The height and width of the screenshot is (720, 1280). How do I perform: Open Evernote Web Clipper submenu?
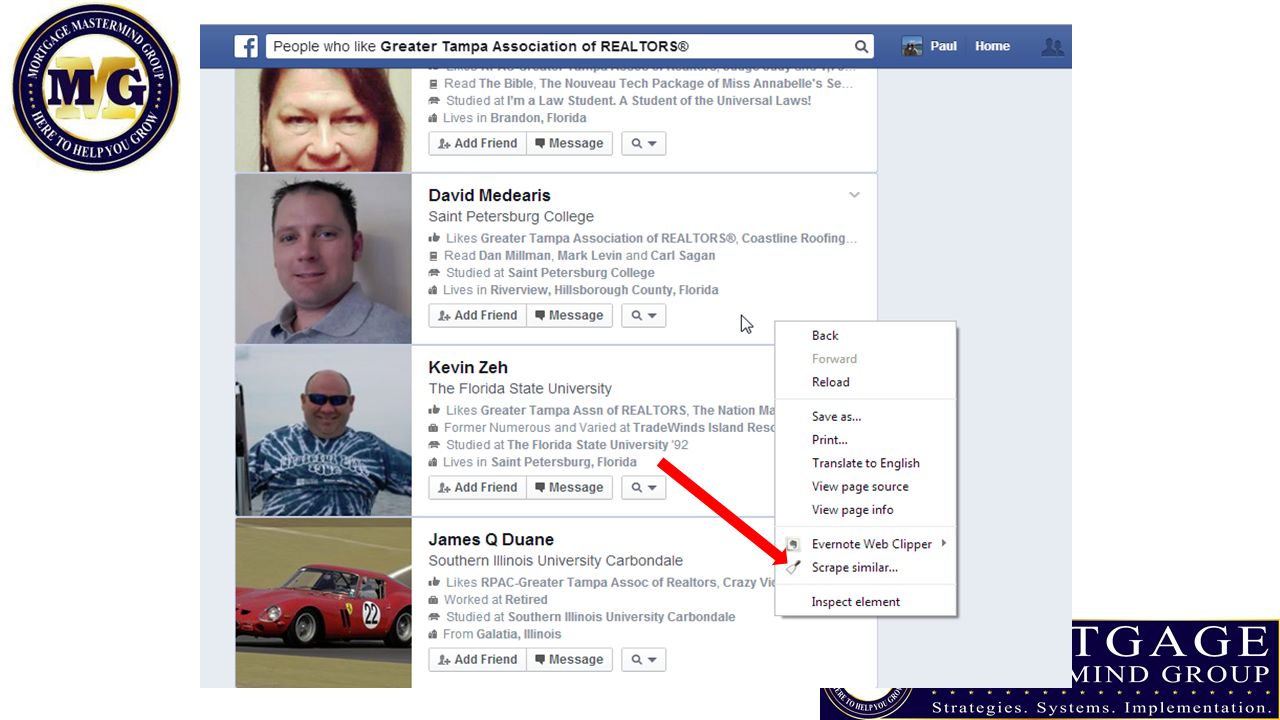tap(866, 544)
